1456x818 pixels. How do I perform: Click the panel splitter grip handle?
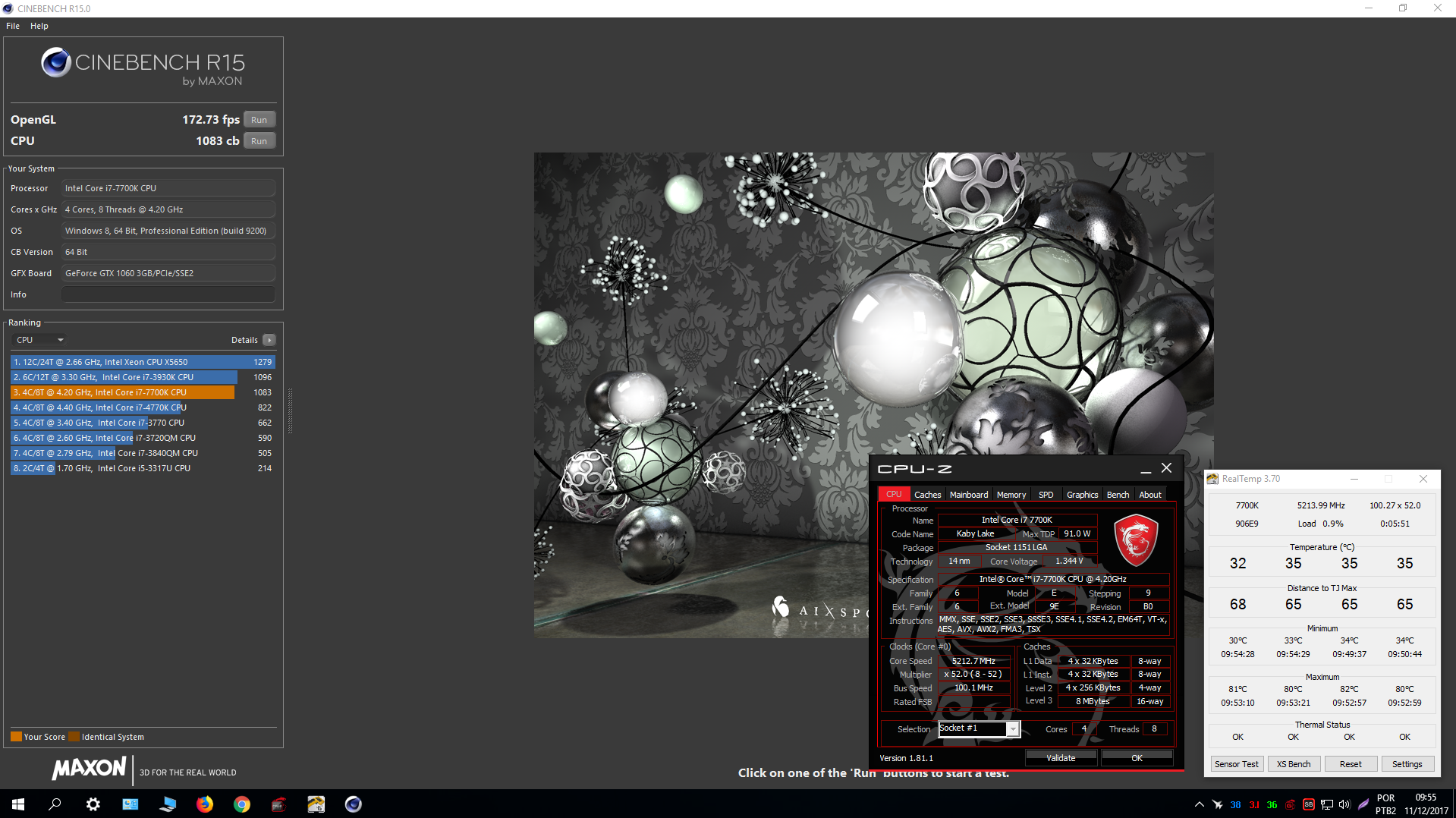(x=290, y=411)
